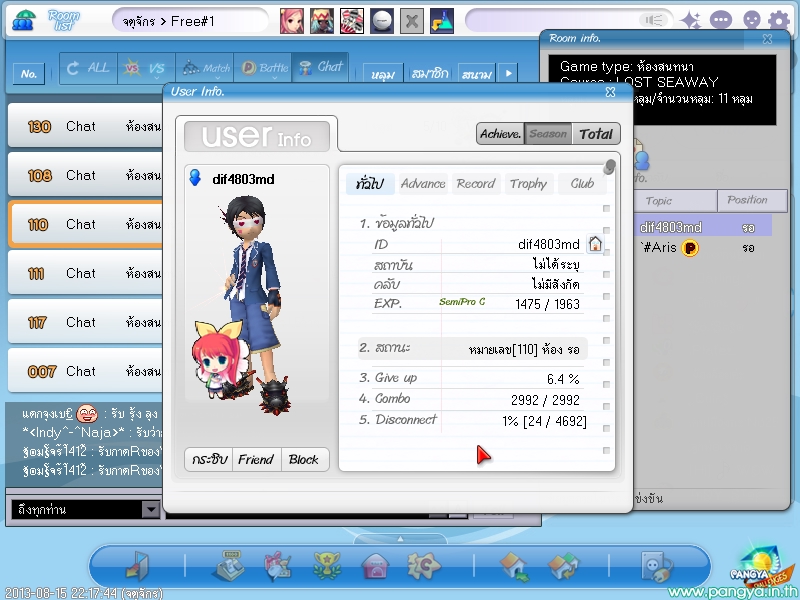The width and height of the screenshot is (800, 600).
Task: Select the Total view button
Action: coord(596,134)
